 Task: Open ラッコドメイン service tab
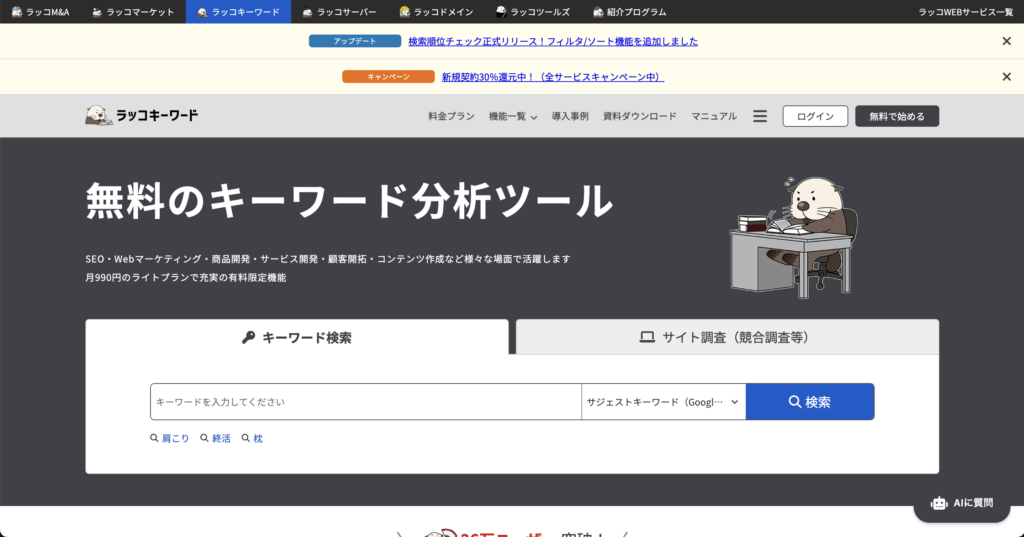(436, 12)
